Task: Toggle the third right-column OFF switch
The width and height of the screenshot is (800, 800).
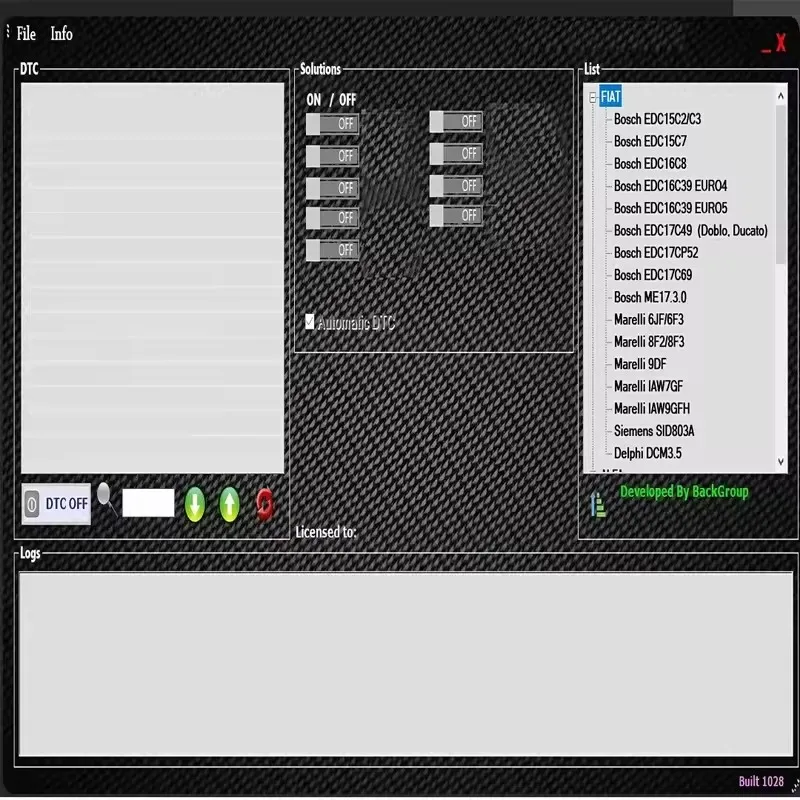Action: [x=456, y=186]
